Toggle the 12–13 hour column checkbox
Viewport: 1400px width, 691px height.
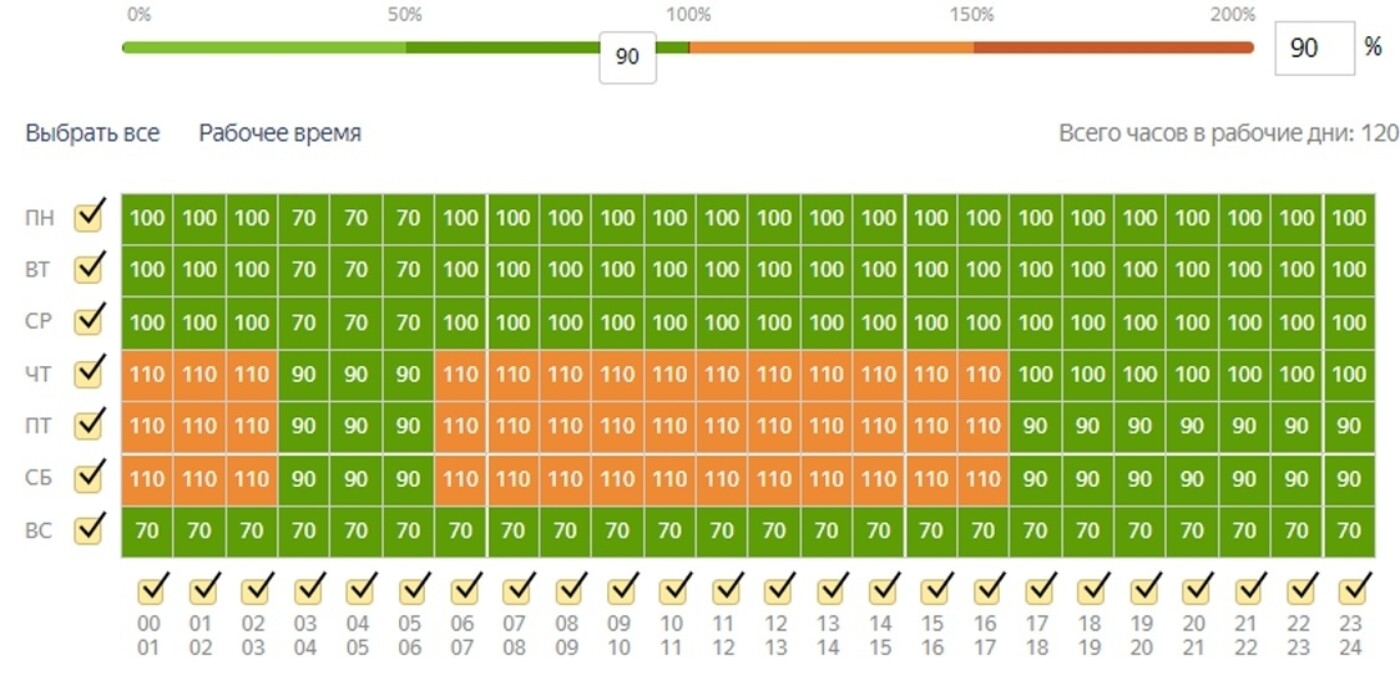tap(777, 591)
